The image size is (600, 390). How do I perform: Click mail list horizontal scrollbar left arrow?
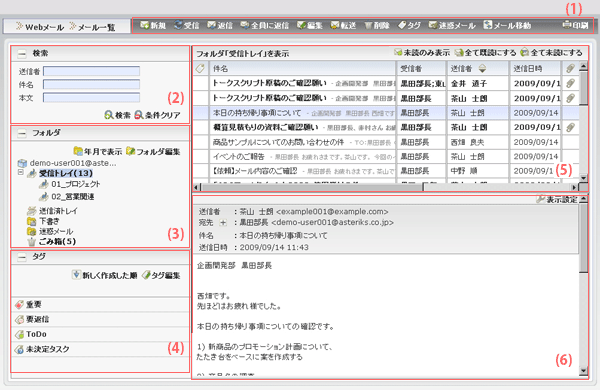click(x=197, y=187)
